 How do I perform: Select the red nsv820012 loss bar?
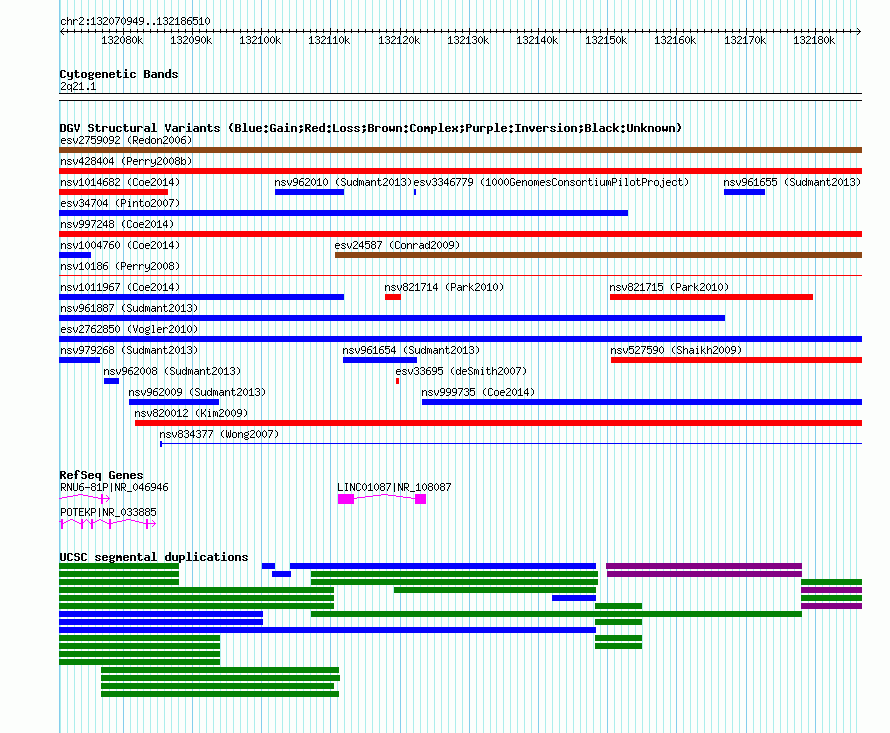(x=498, y=423)
